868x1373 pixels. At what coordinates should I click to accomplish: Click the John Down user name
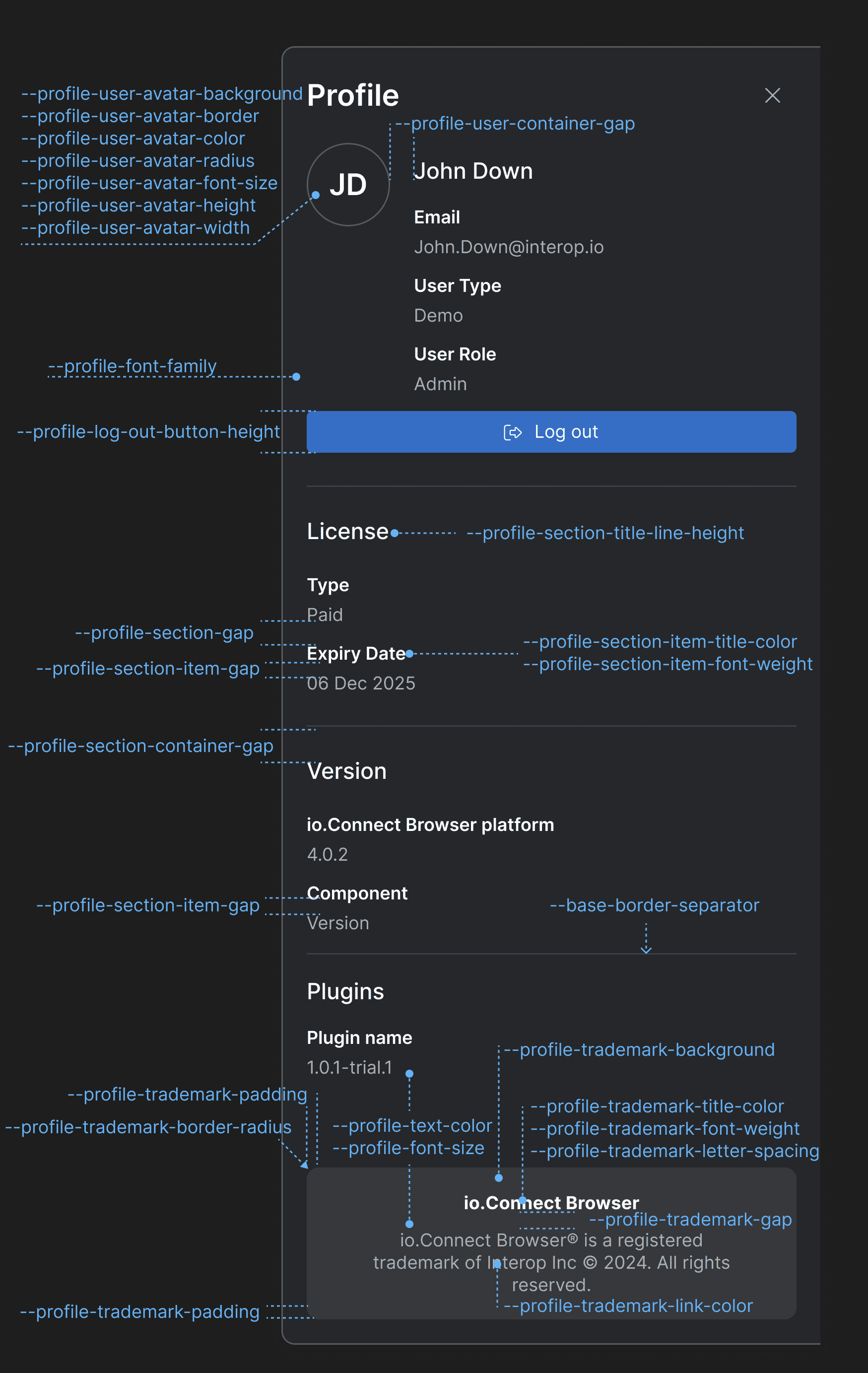click(x=473, y=171)
